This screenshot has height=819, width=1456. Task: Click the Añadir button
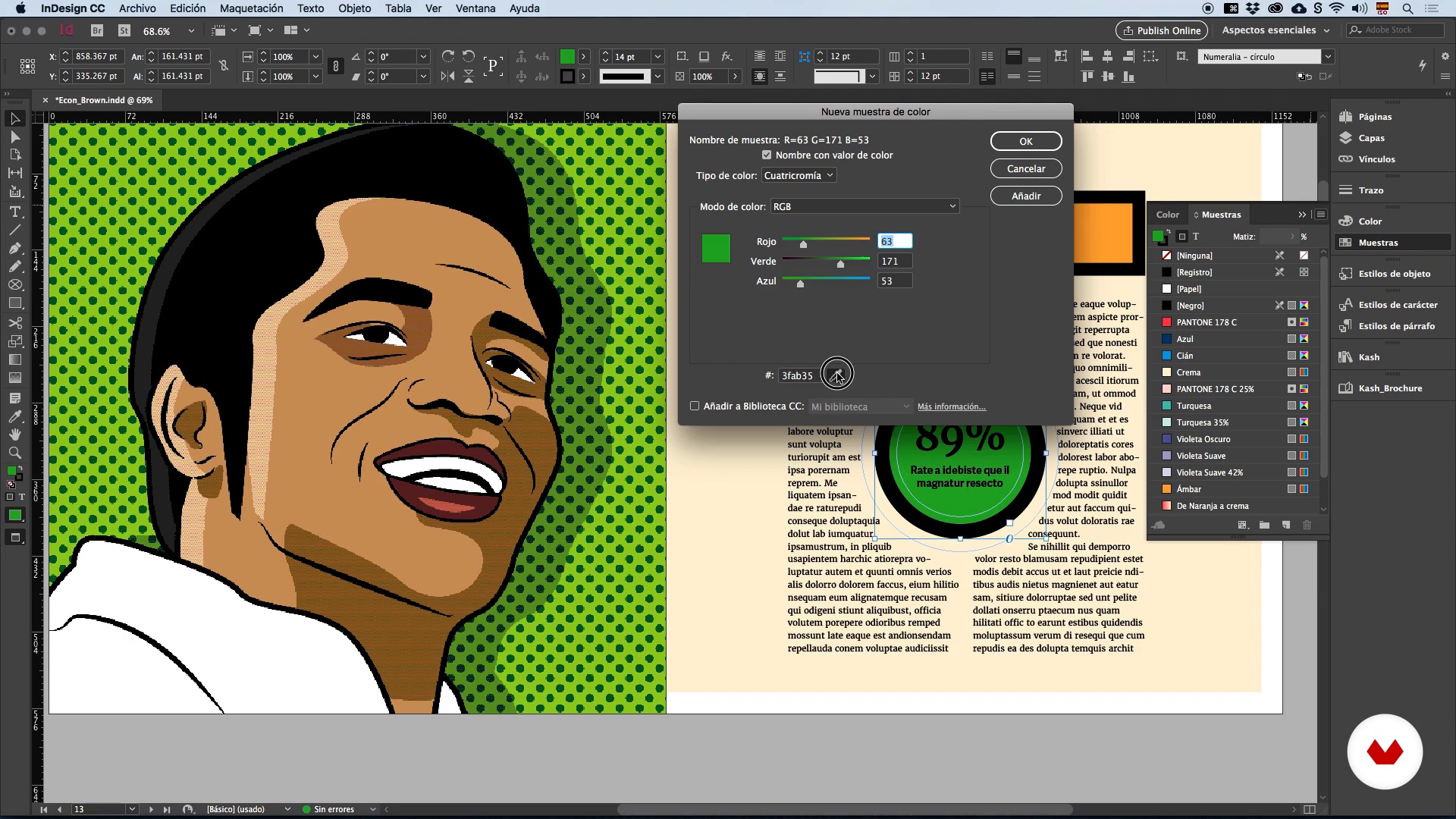coord(1026,196)
